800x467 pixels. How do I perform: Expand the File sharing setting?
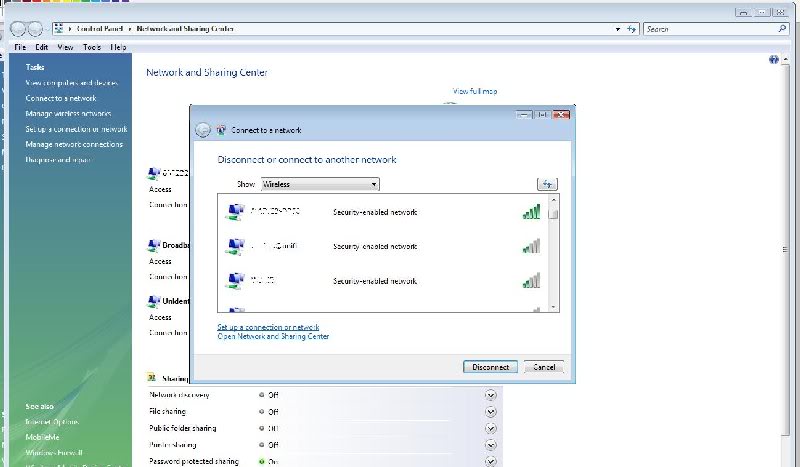(491, 411)
